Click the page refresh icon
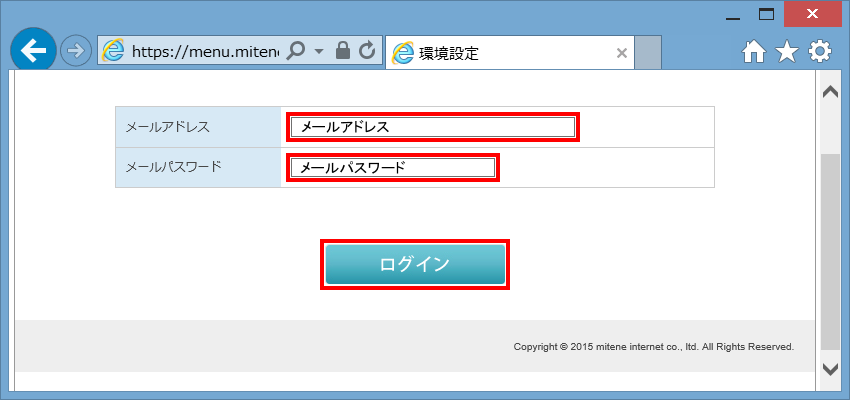Screen dimensions: 850x400 (x=368, y=50)
